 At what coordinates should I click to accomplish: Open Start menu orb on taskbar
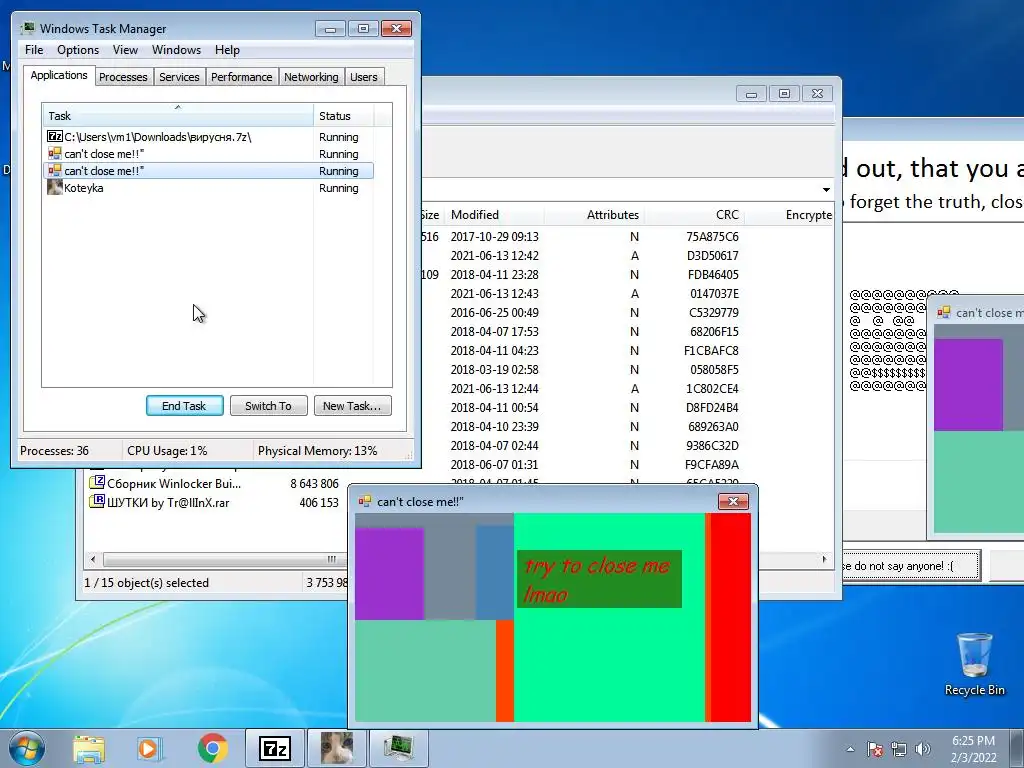point(27,748)
